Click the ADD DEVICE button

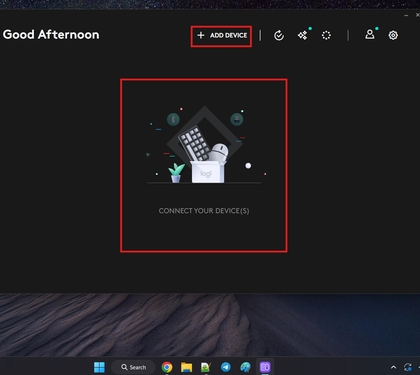[x=222, y=35]
